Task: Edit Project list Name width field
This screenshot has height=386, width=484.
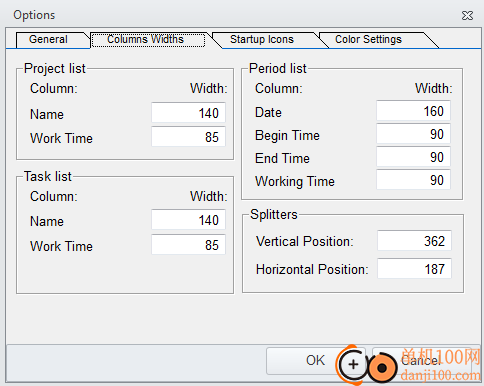Action: [188, 113]
